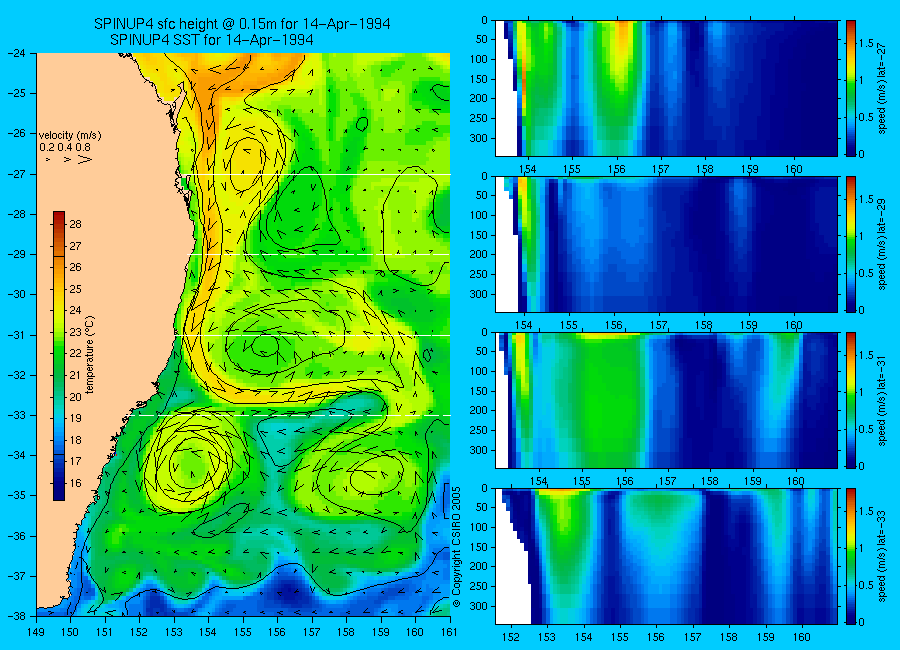Image resolution: width=900 pixels, height=650 pixels.
Task: Click the 'speed (m/s) lat=-27' label
Action: pos(882,90)
